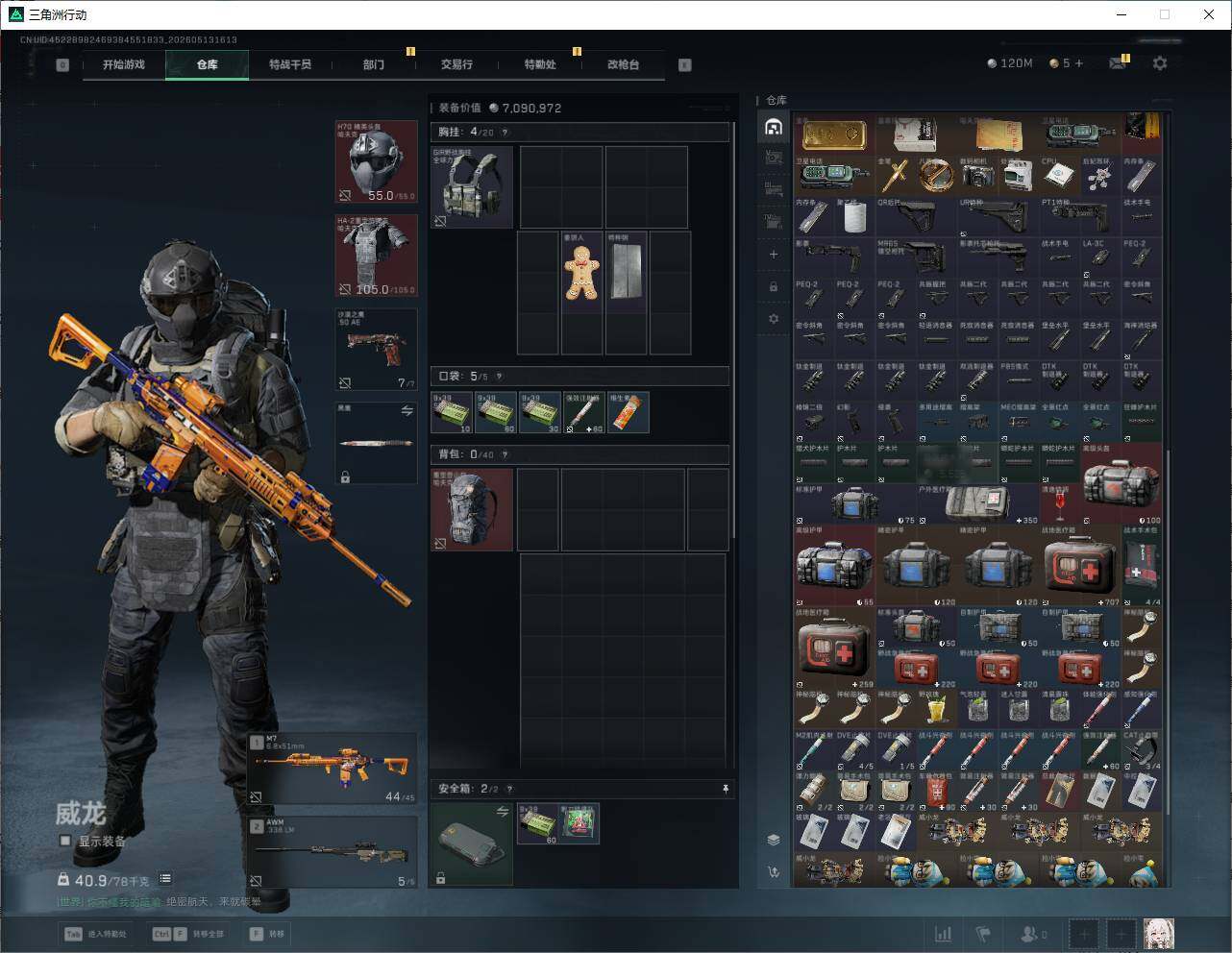Click the second empty squad plus slot

pyautogui.click(x=1121, y=934)
